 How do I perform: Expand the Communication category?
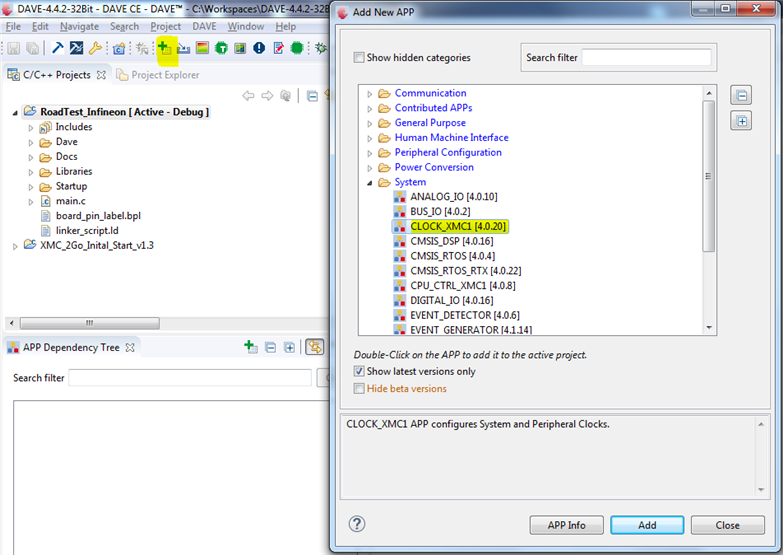pos(370,94)
